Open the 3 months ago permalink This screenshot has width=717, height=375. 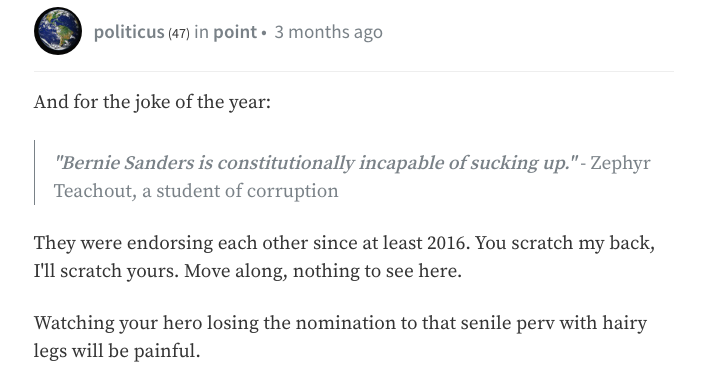pos(328,32)
